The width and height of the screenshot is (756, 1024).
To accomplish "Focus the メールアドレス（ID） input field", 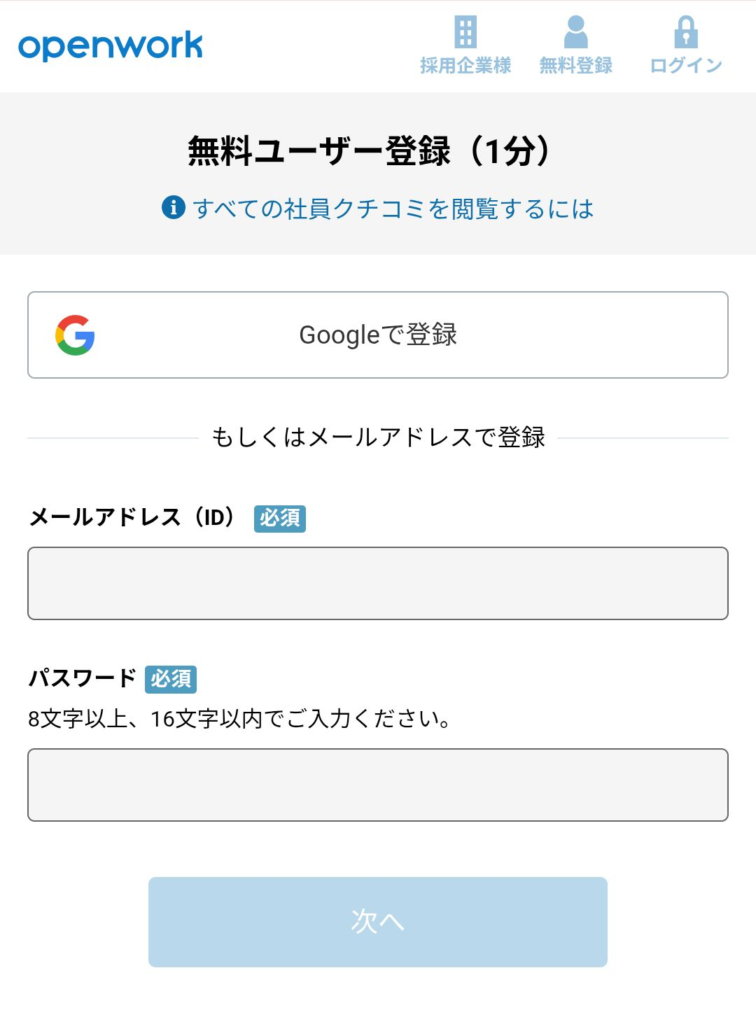I will click(378, 583).
